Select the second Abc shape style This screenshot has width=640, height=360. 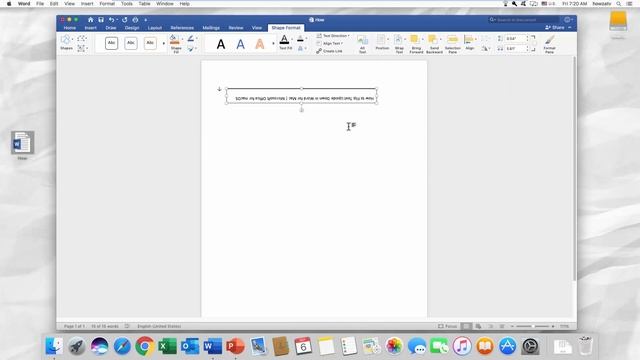coord(131,43)
